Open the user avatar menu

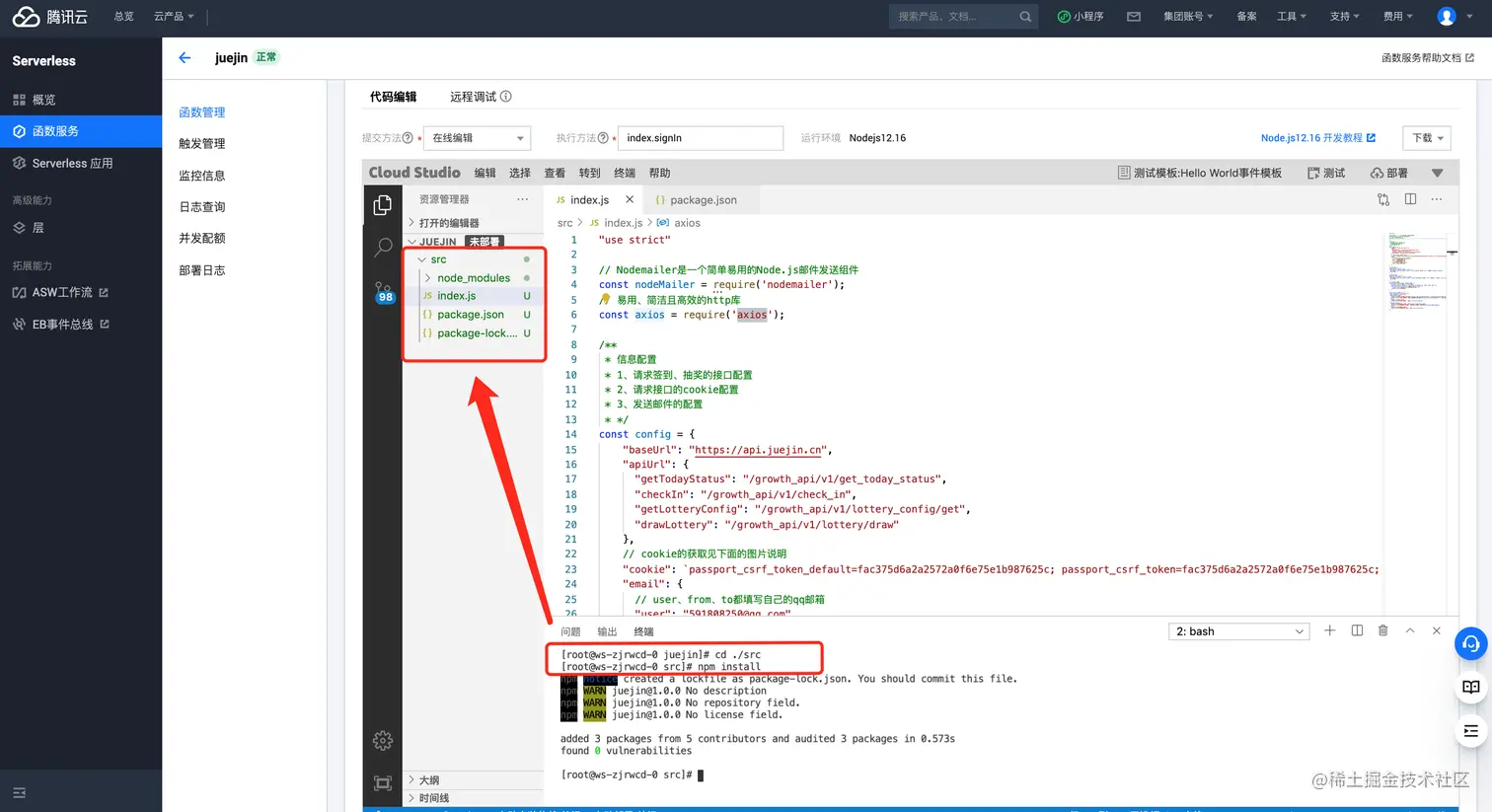point(1447,17)
